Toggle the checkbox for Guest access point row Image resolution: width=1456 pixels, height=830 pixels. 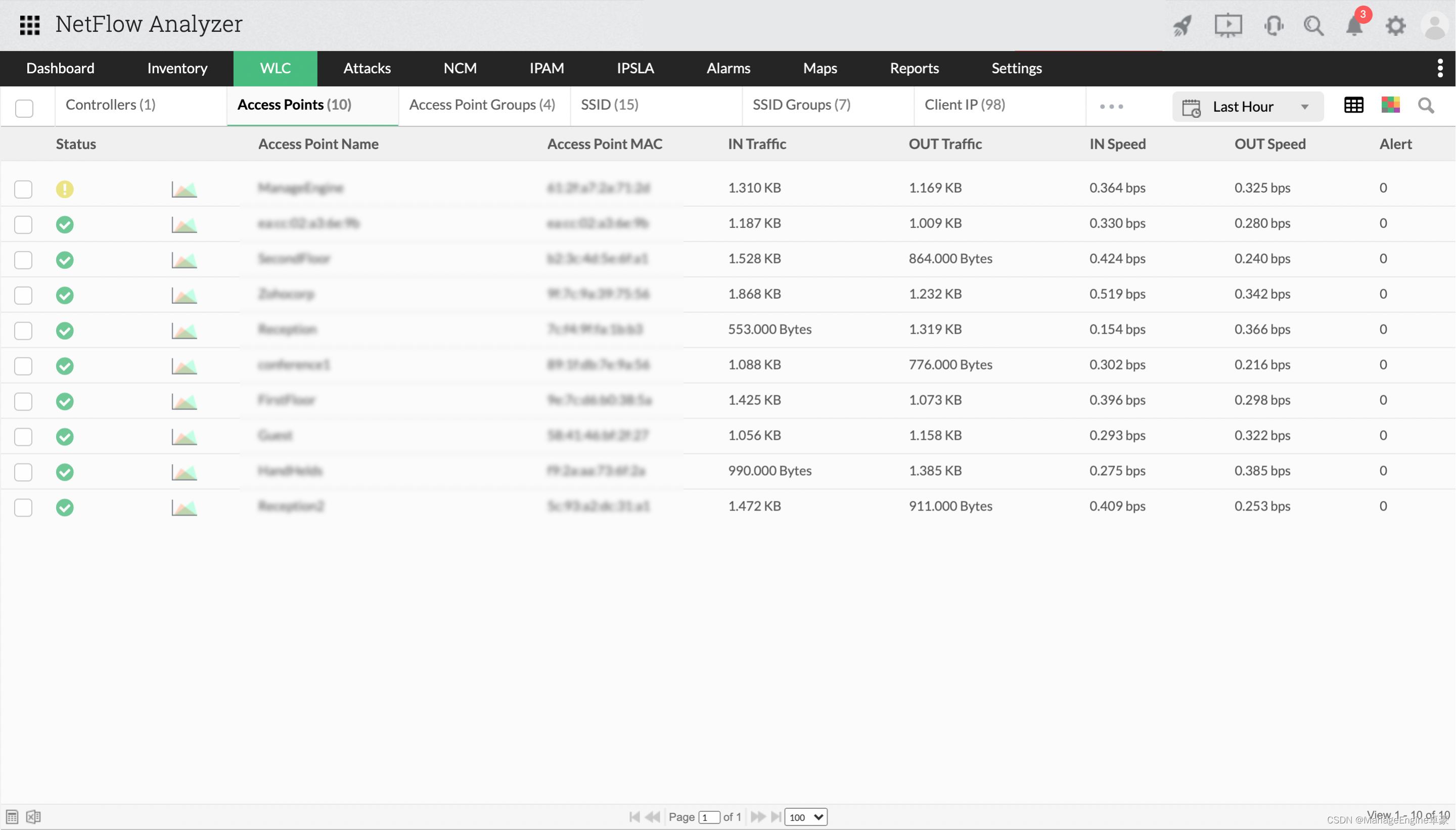pyautogui.click(x=24, y=435)
